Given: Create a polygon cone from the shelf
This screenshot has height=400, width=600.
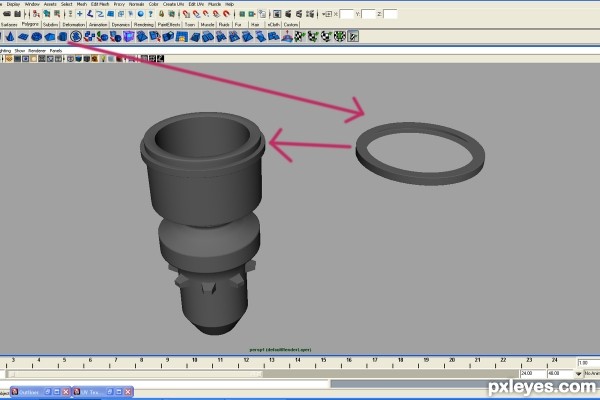Looking at the screenshot, I should tap(10, 37).
